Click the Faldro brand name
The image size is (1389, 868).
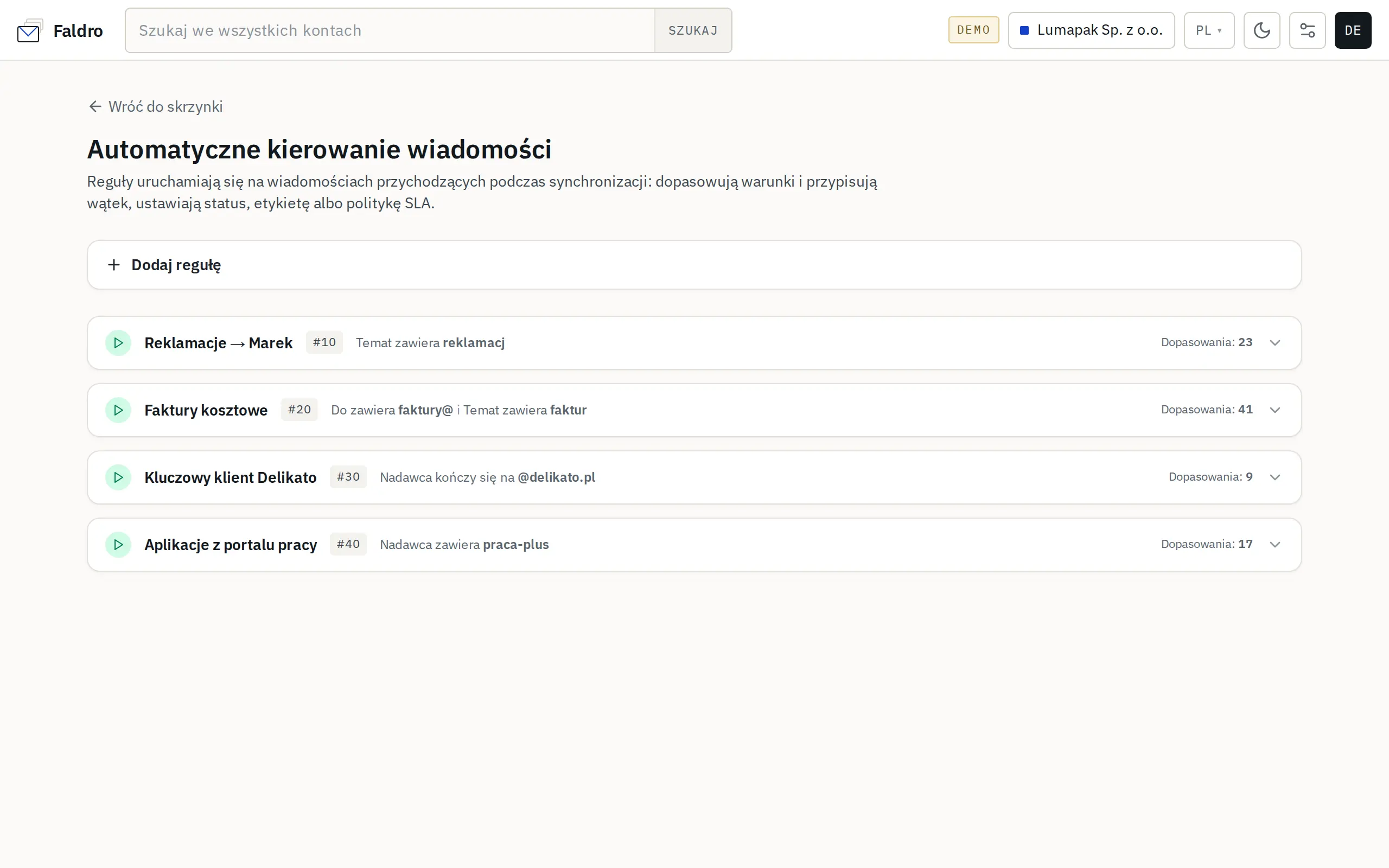pyautogui.click(x=78, y=30)
